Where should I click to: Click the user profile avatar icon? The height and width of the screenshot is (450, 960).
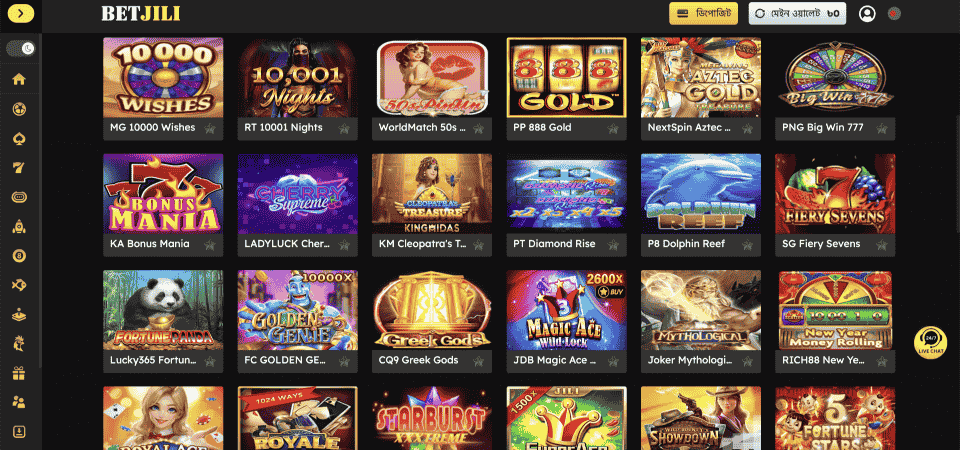(x=867, y=13)
